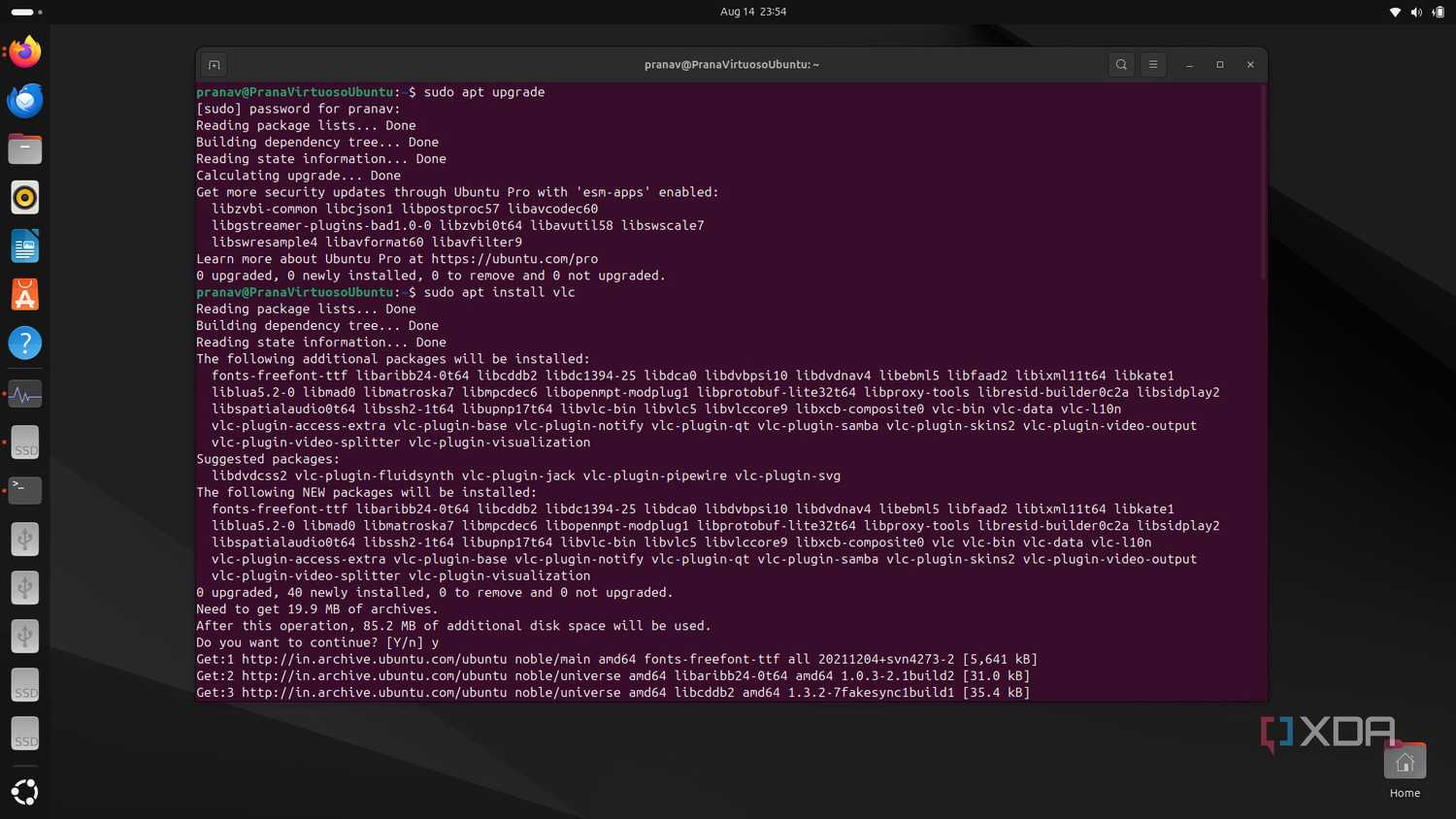Click the 'libswresample4 libavformat60 libavfilter9' line
The image size is (1456, 819).
click(367, 243)
